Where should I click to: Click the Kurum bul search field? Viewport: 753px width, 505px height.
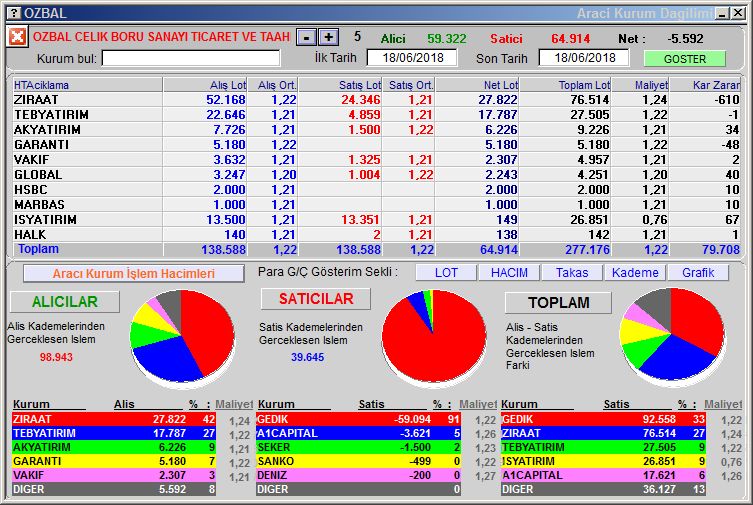coord(191,59)
